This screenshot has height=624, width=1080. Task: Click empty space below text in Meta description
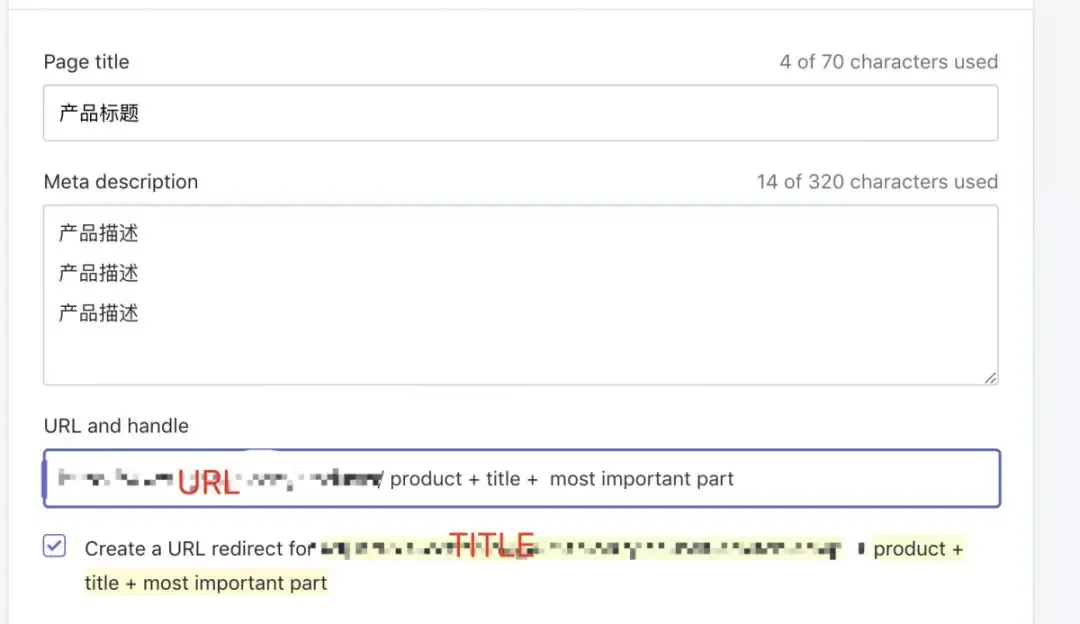click(x=521, y=355)
